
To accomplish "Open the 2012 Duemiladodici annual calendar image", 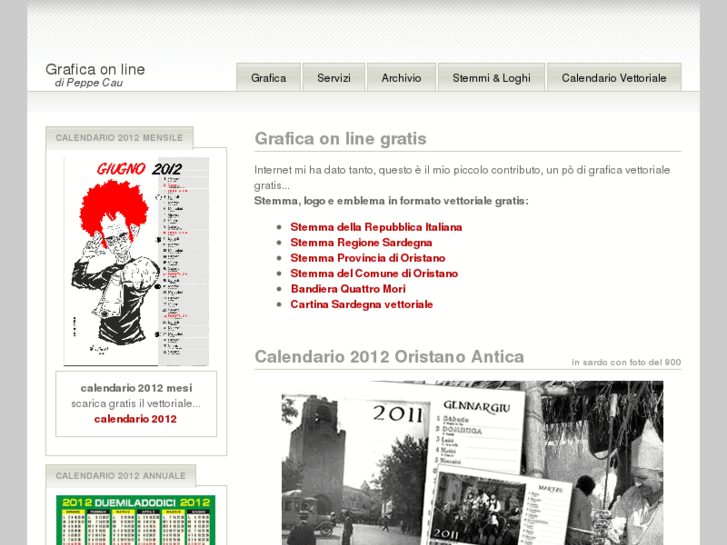I will [135, 520].
